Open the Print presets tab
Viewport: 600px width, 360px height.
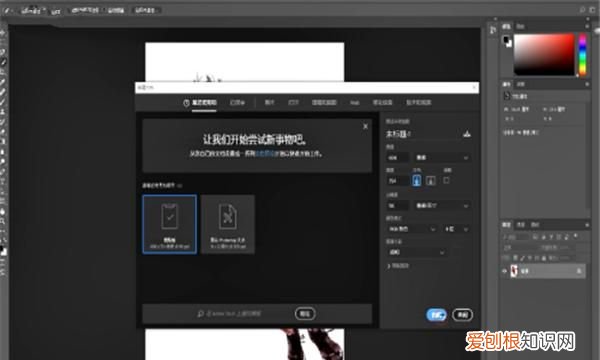click(293, 103)
